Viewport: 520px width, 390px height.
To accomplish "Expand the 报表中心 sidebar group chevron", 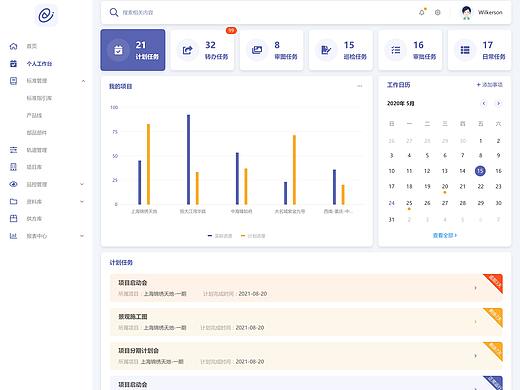I will click(x=82, y=236).
